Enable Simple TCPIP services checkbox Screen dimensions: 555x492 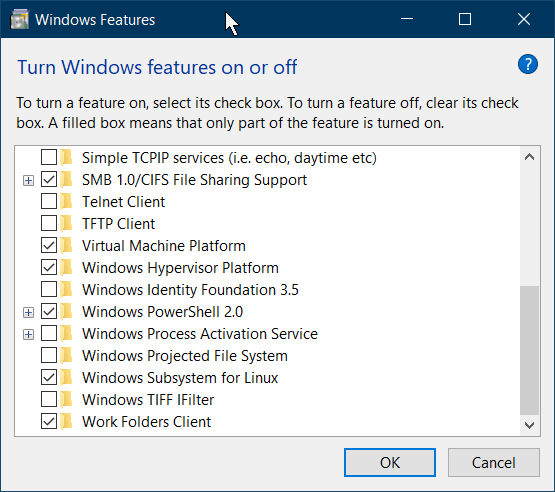[x=49, y=157]
